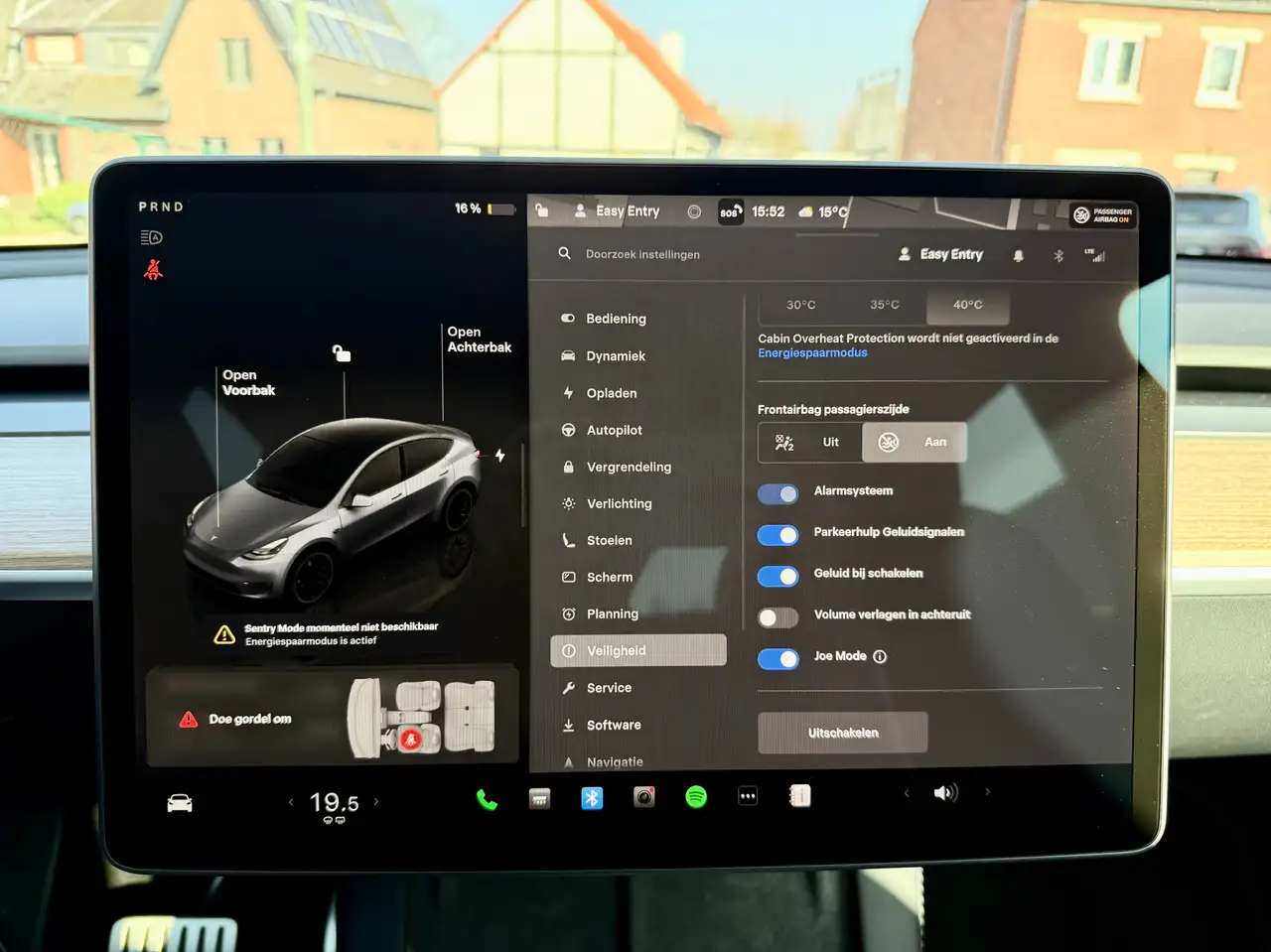Increase temperature with right arrow
This screenshot has width=1271, height=952.
tap(376, 801)
